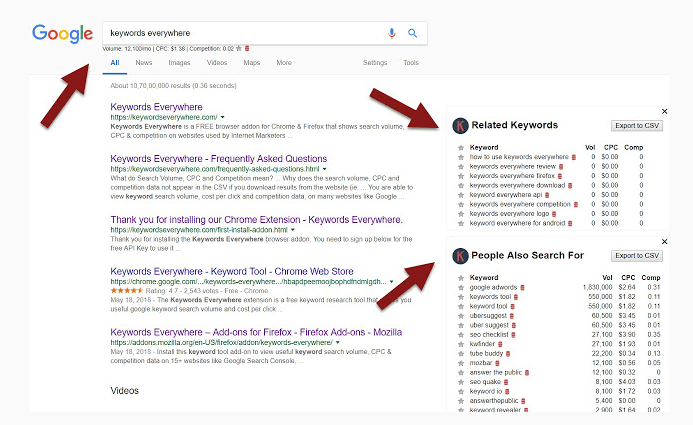This screenshot has width=693, height=425.
Task: Open dropdown arrow beside chrome.google.com URL
Action: pos(392,282)
